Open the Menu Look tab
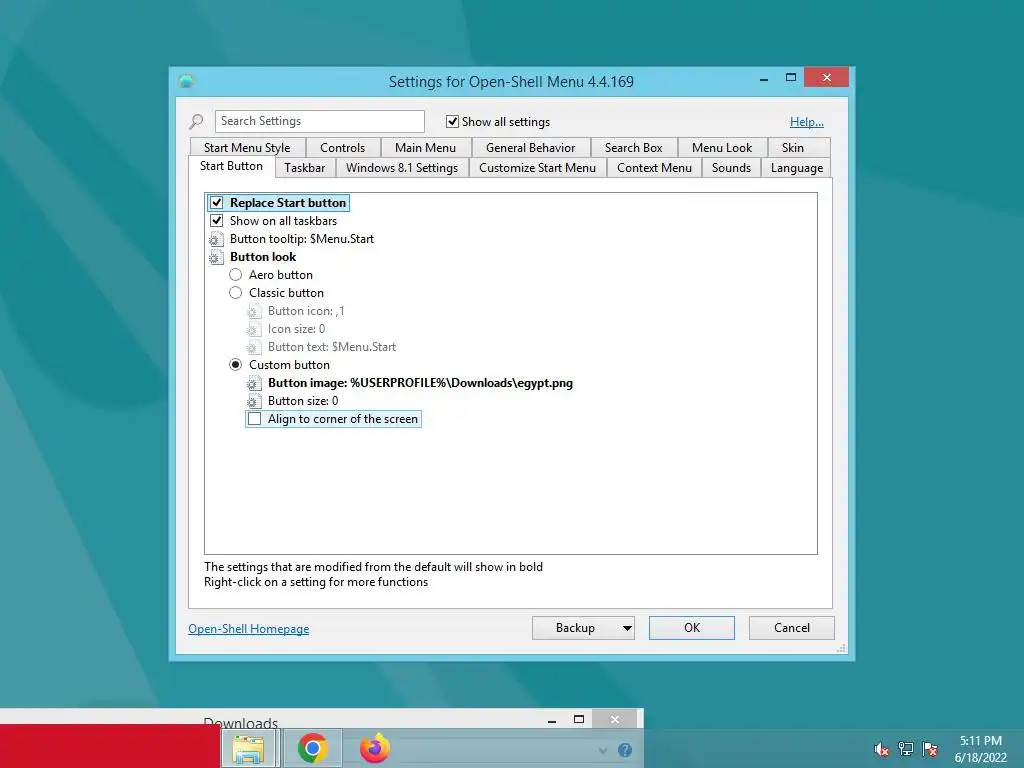1024x768 pixels. pyautogui.click(x=722, y=148)
